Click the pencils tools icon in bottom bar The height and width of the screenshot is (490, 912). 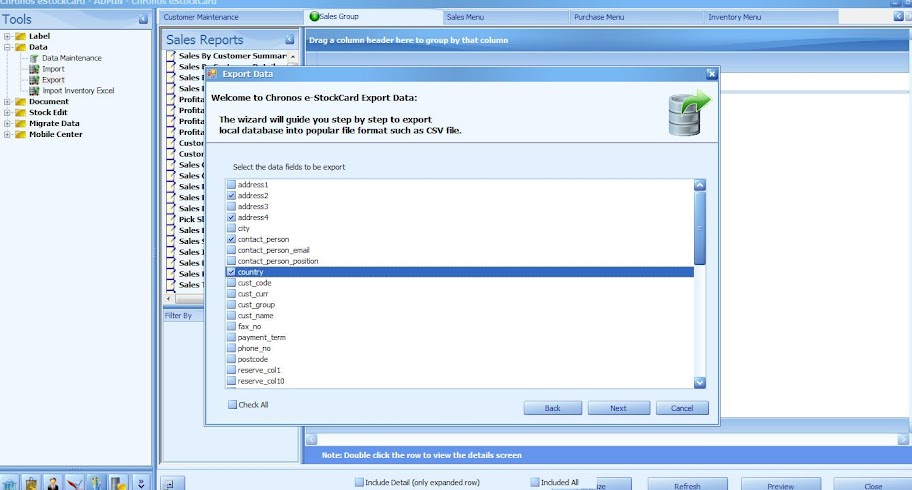tap(96, 484)
